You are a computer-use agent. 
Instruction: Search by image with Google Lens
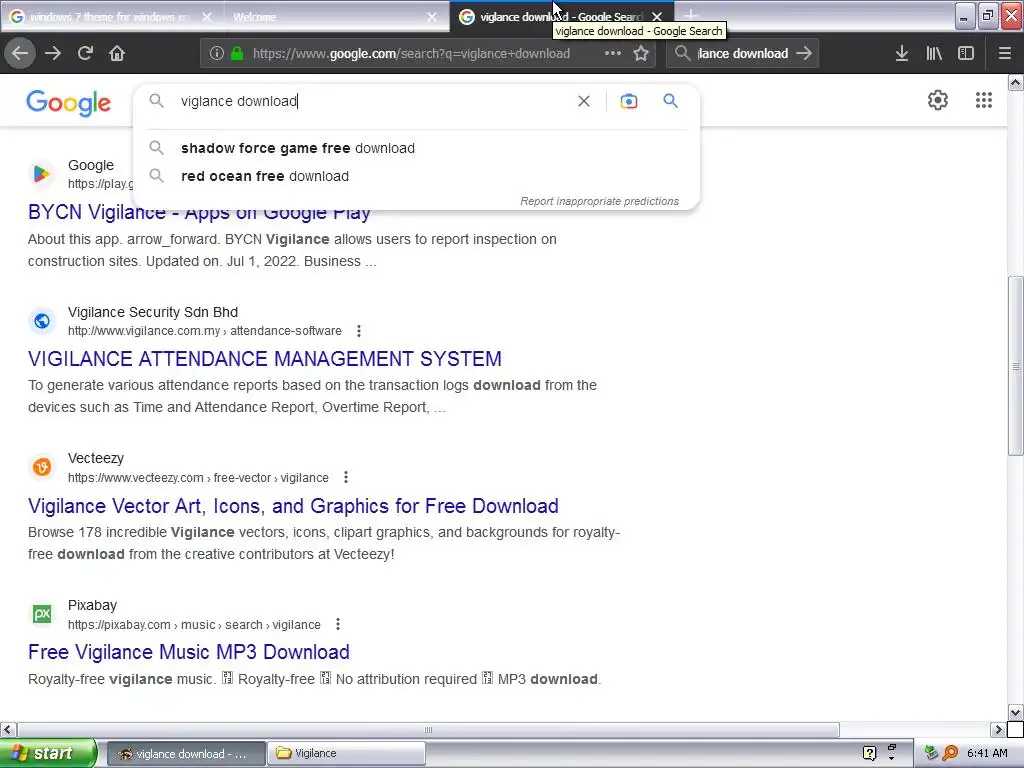click(x=629, y=101)
